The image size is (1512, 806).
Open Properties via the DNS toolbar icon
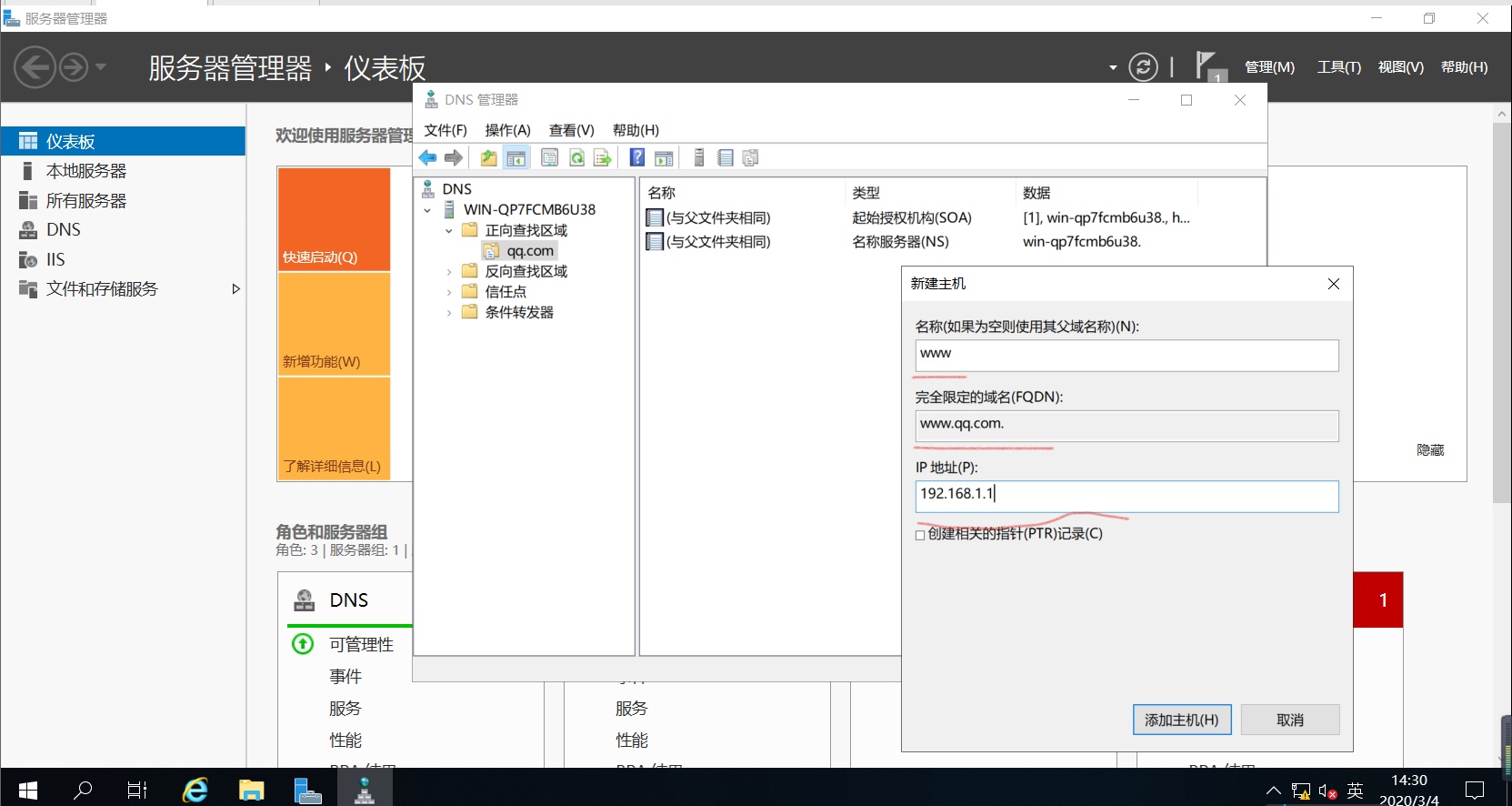tap(550, 158)
